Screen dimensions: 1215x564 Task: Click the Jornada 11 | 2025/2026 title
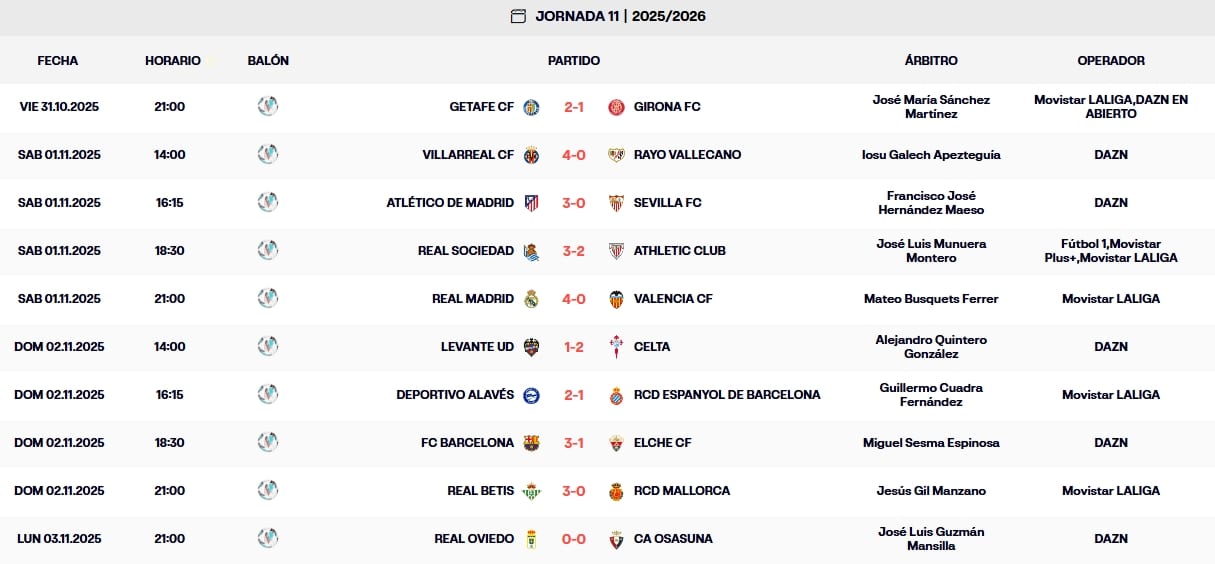tap(621, 16)
